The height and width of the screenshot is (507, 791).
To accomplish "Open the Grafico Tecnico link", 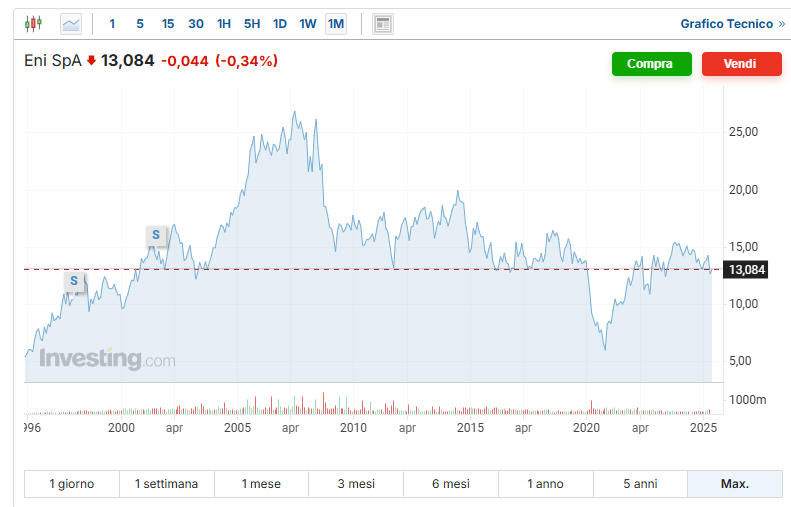I will (732, 24).
